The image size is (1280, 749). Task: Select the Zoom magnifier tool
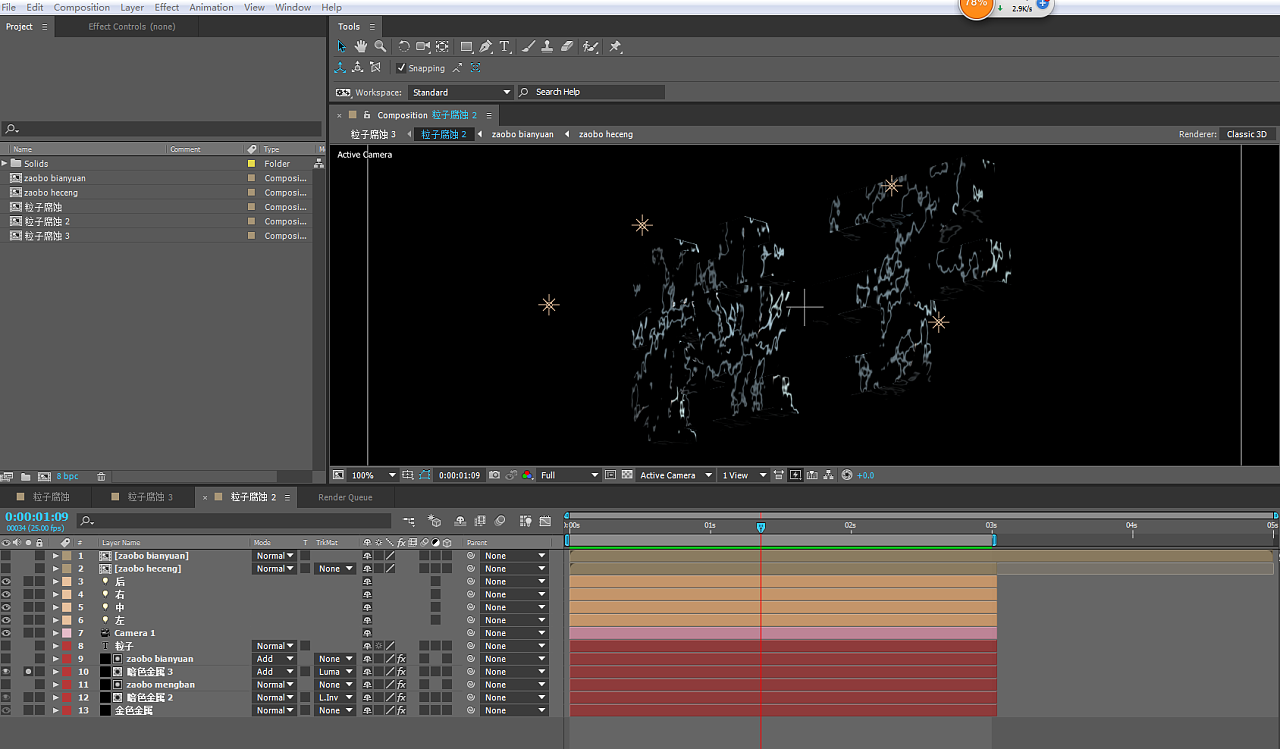pos(380,47)
